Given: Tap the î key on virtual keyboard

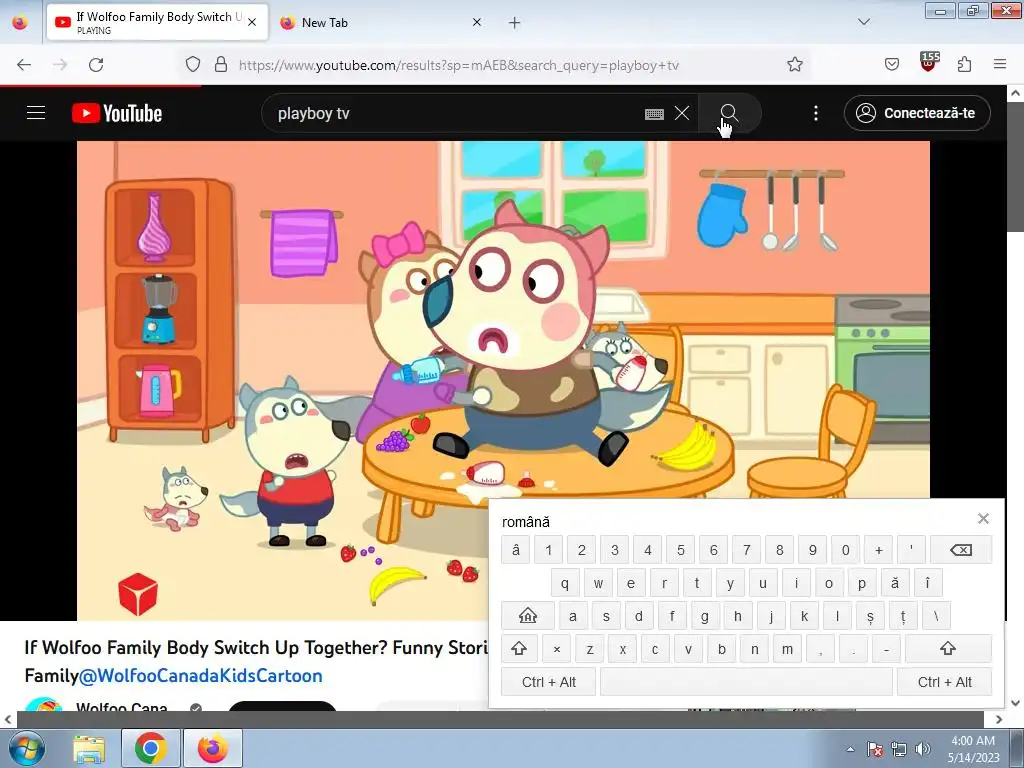Looking at the screenshot, I should coord(927,583).
